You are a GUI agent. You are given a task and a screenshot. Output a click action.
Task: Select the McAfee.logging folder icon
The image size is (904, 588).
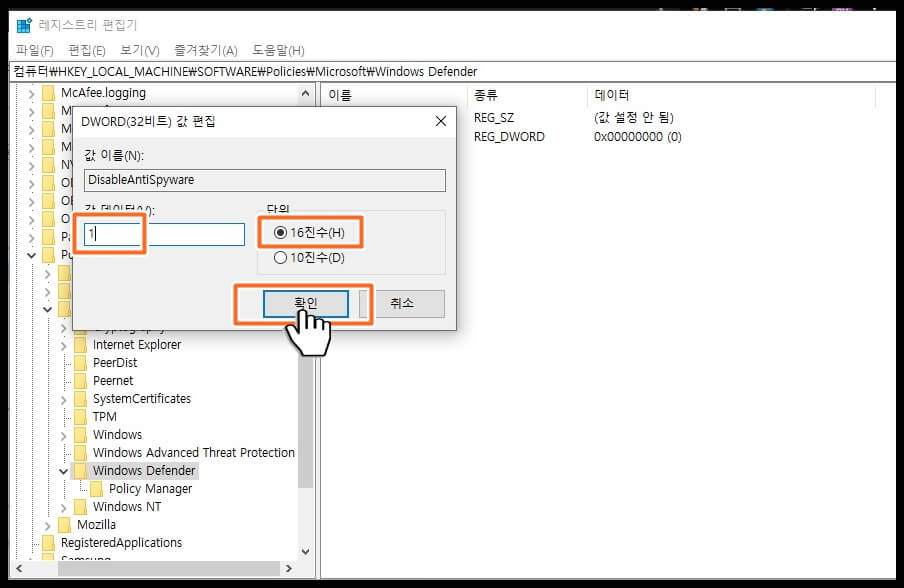coord(49,93)
